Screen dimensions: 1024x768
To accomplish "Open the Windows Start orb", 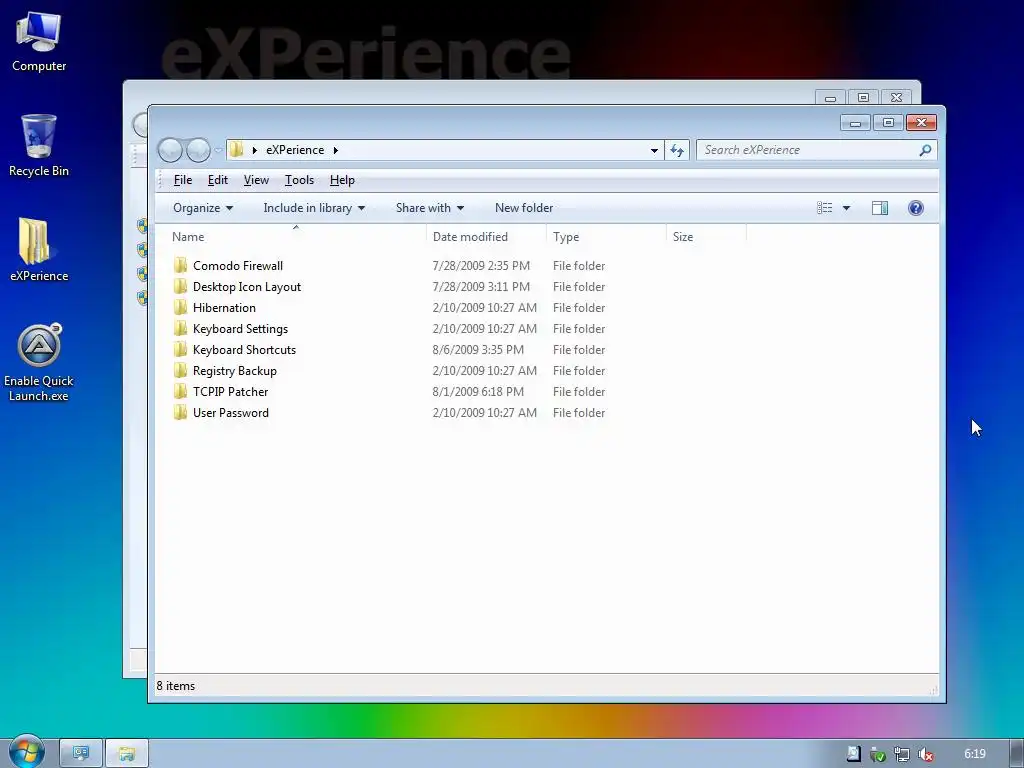I will point(26,751).
